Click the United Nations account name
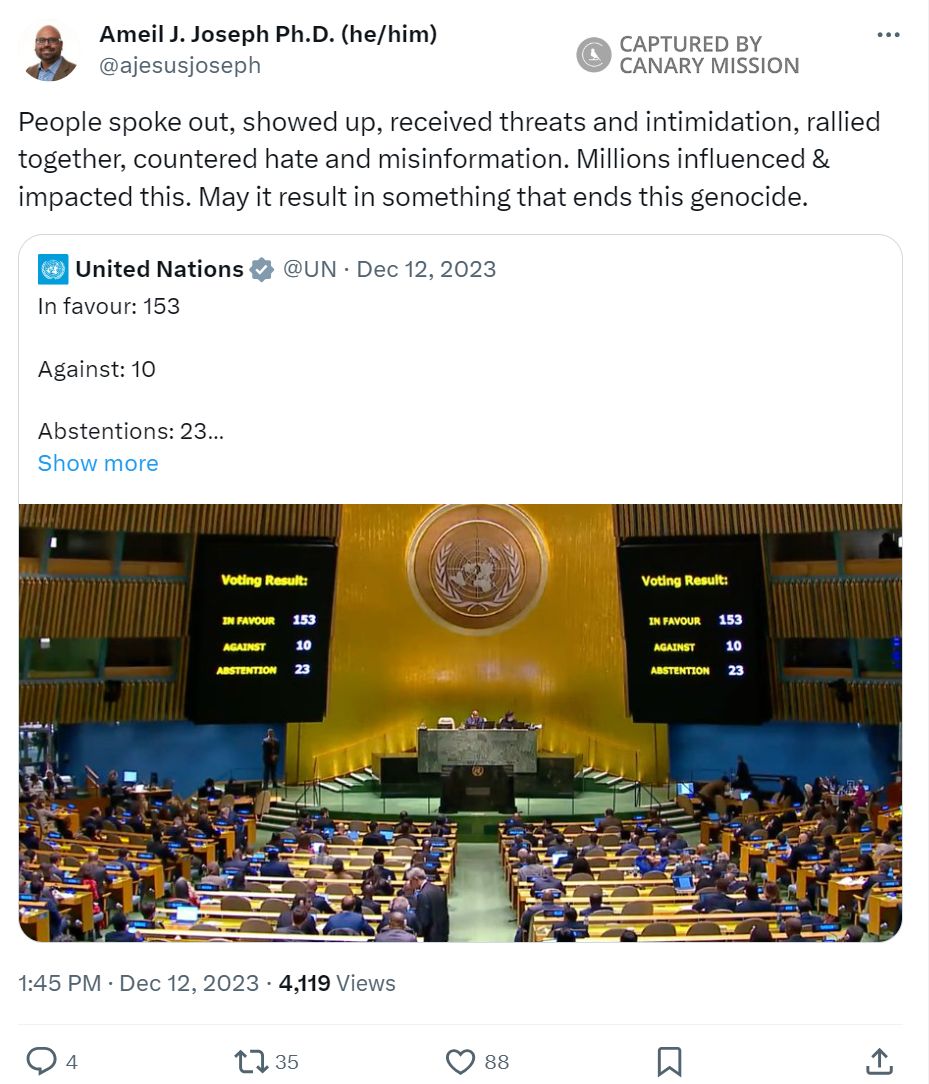Image resolution: width=929 pixels, height=1084 pixels. [159, 269]
